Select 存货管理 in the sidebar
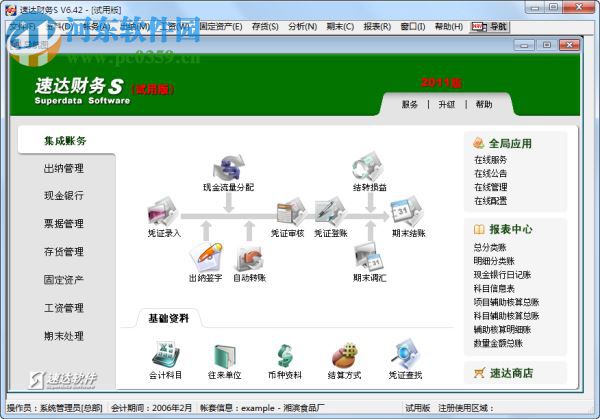The image size is (600, 419). coord(64,251)
